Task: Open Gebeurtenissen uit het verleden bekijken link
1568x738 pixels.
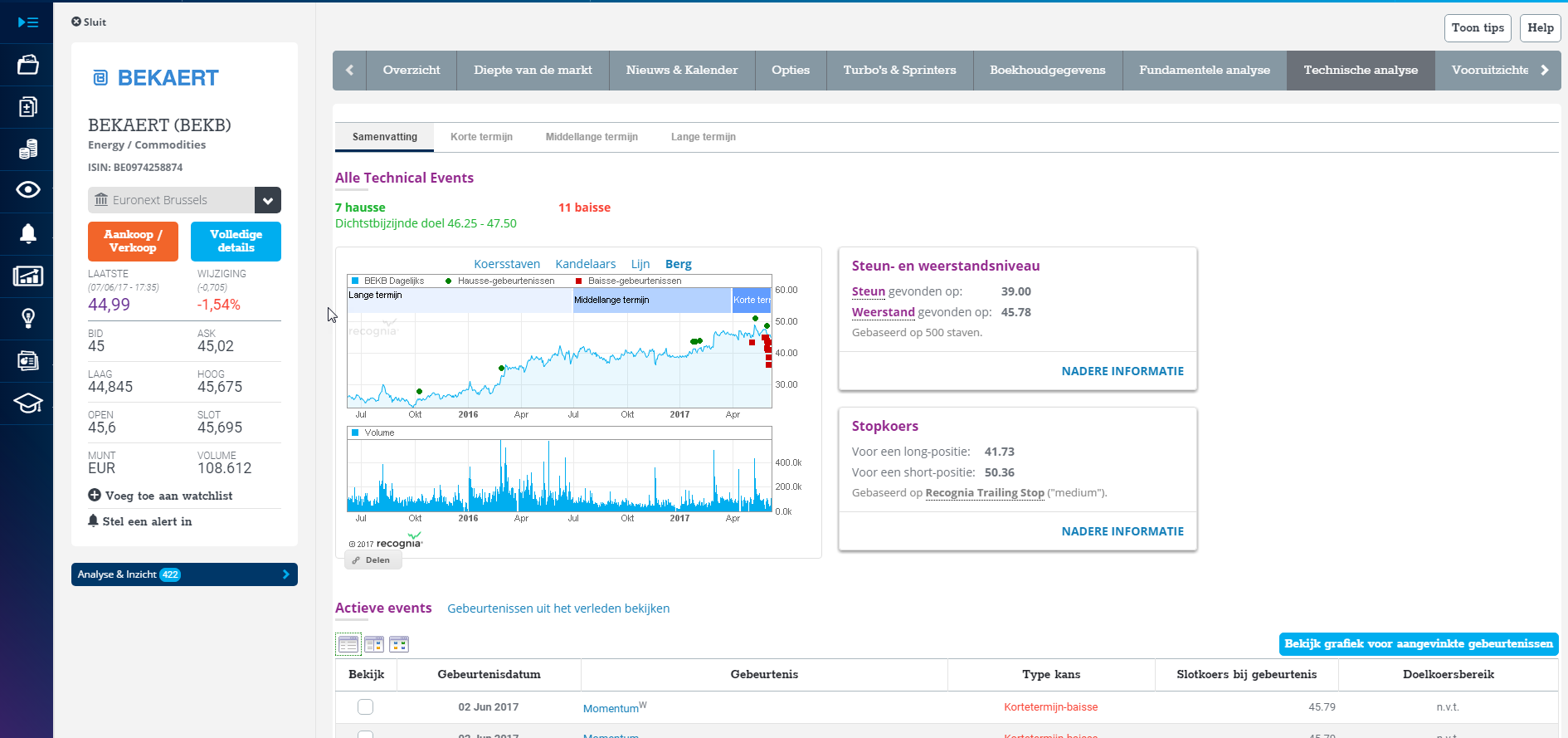Action: 558,608
